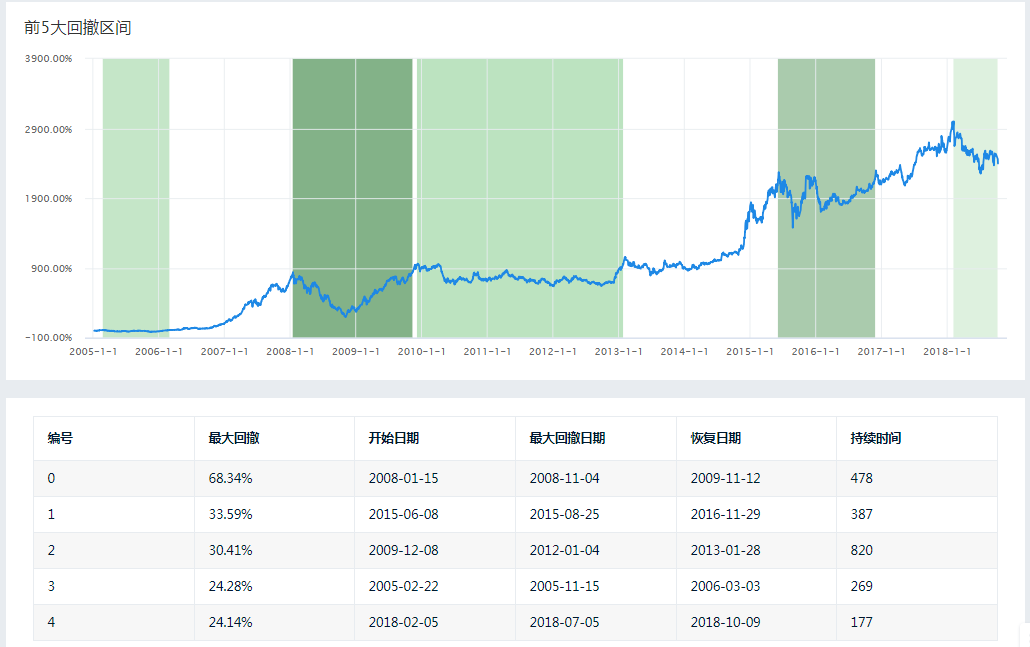The height and width of the screenshot is (647, 1030).
Task: Click recovery date 2013-01-28
Action: click(x=725, y=550)
